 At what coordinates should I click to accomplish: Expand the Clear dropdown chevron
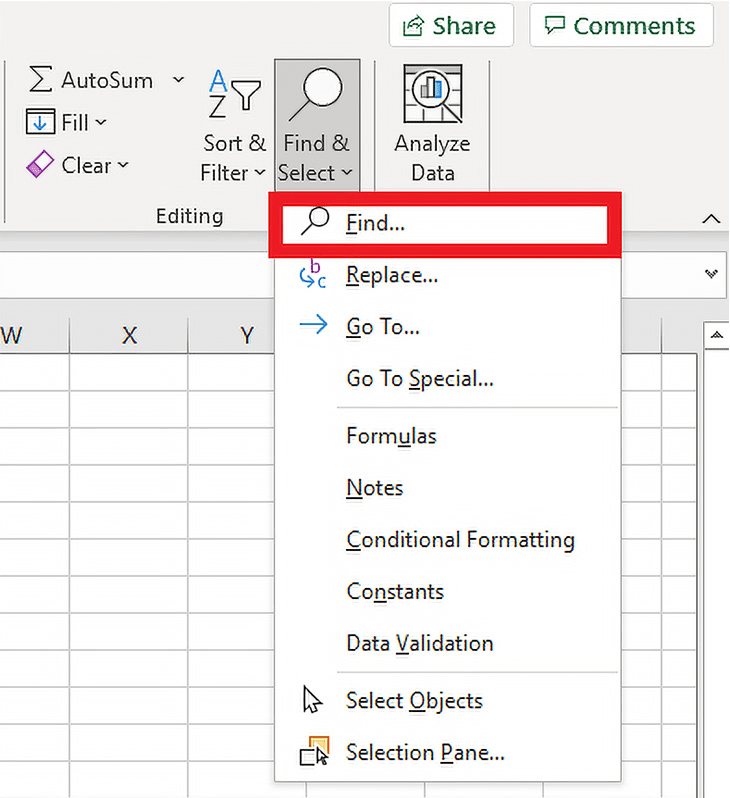(x=123, y=165)
